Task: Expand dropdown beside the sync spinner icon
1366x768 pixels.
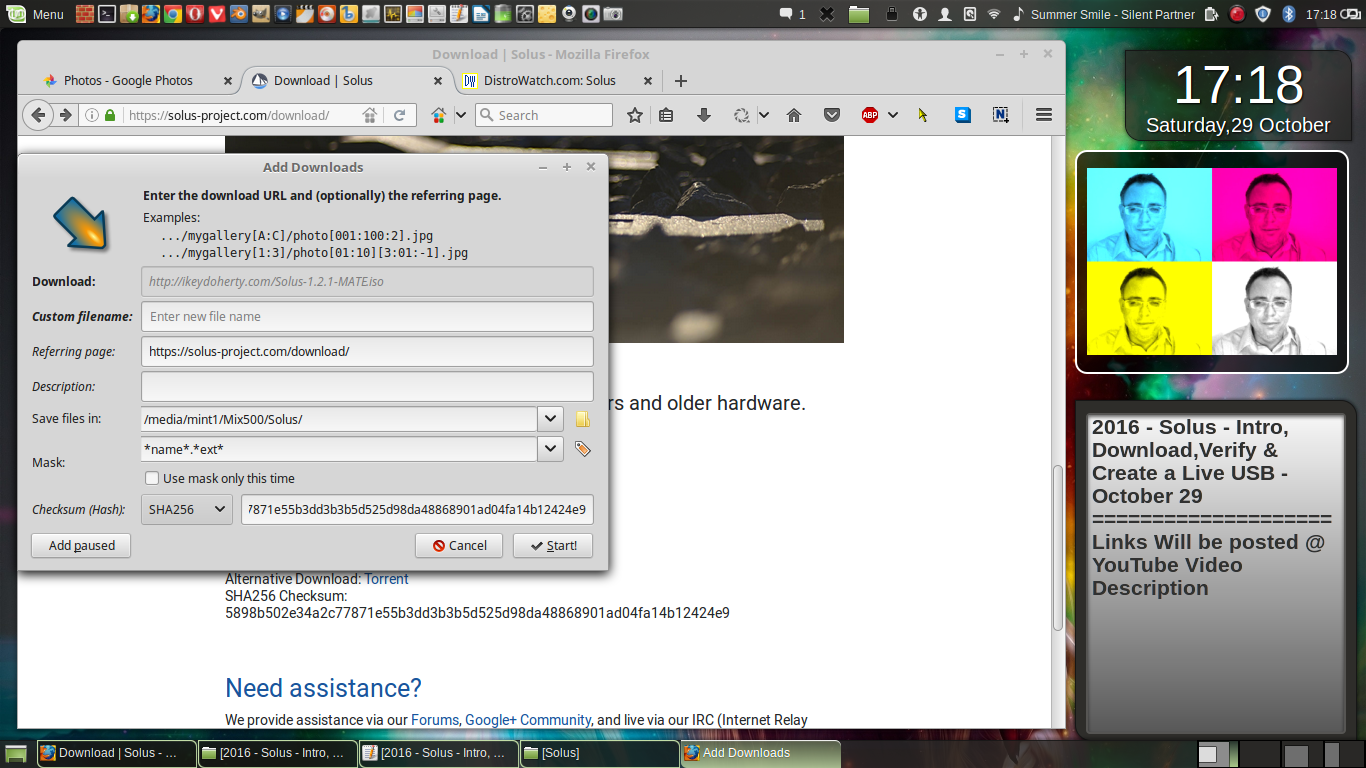Action: point(764,115)
